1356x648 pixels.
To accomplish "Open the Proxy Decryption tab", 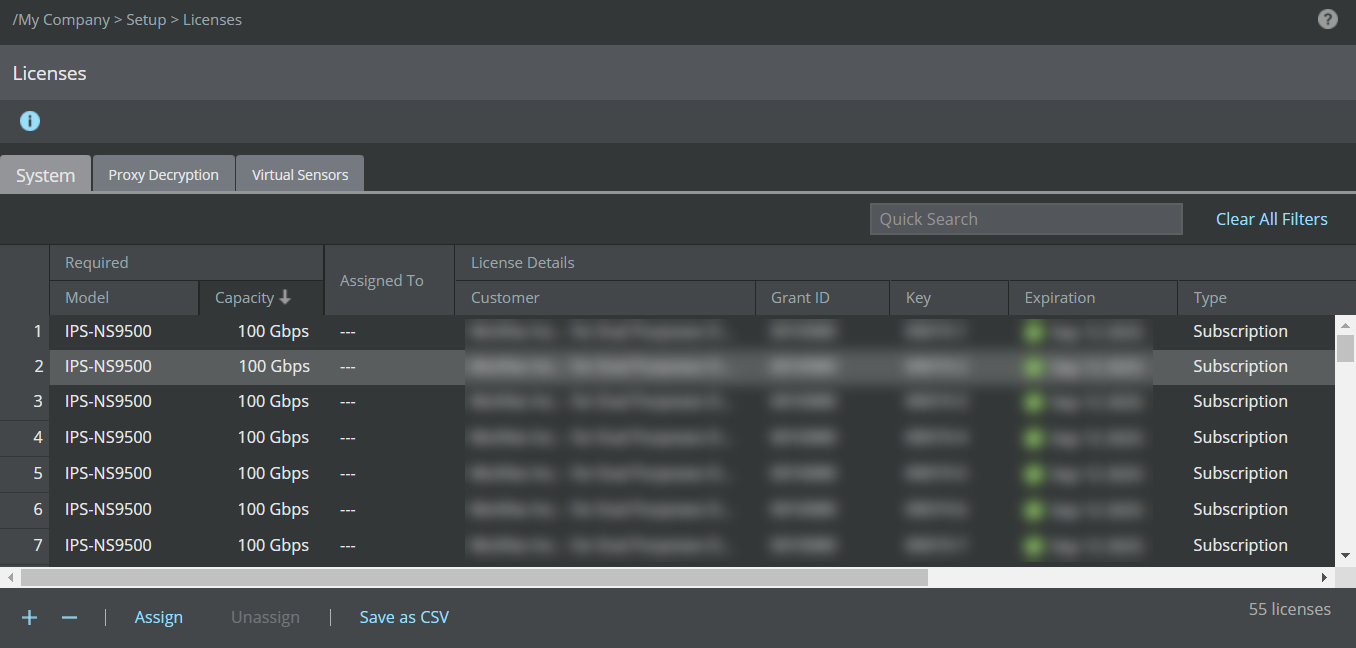I will point(164,175).
